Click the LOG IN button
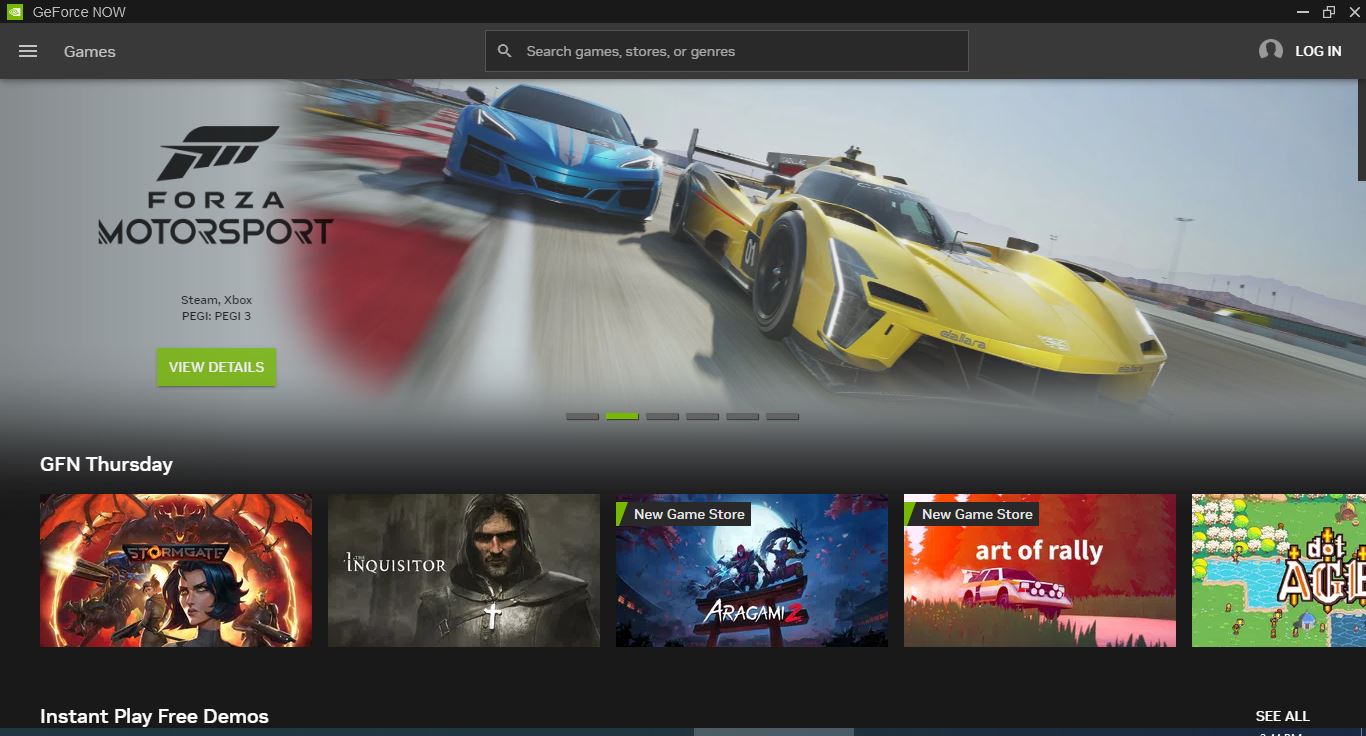1366x736 pixels. click(x=1318, y=51)
